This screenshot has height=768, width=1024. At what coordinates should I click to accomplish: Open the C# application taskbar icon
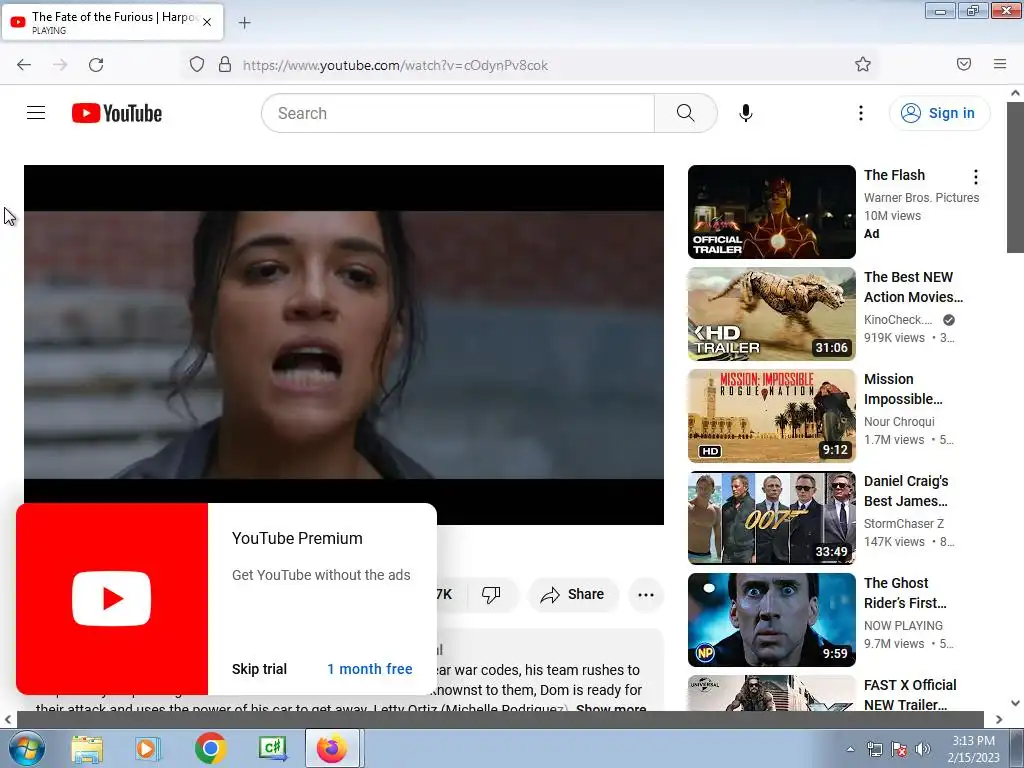click(272, 748)
